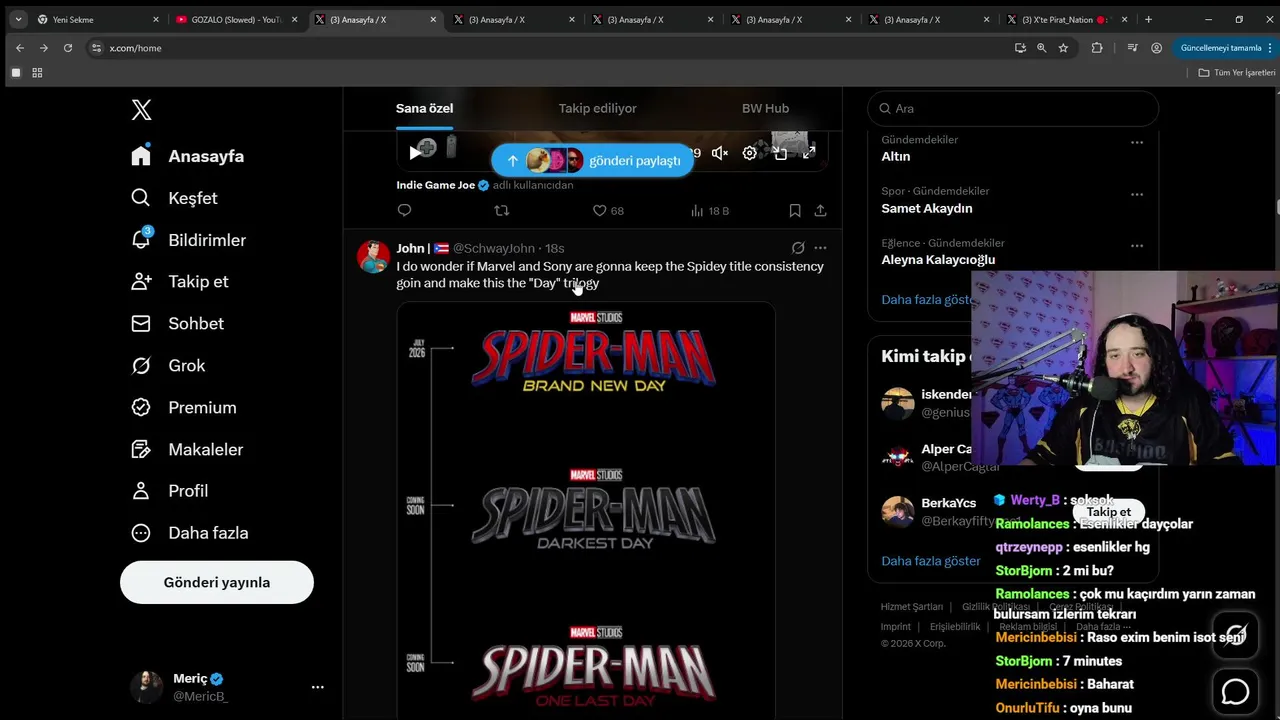View 18 B post analytics

coord(710,210)
